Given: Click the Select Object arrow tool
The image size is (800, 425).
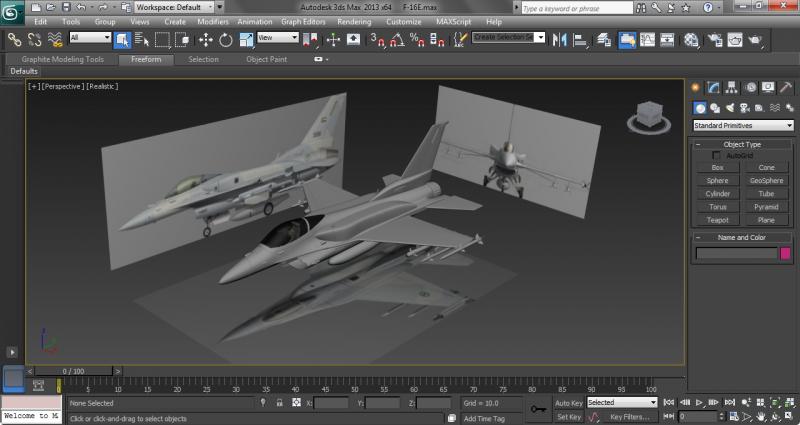Looking at the screenshot, I should (x=122, y=40).
